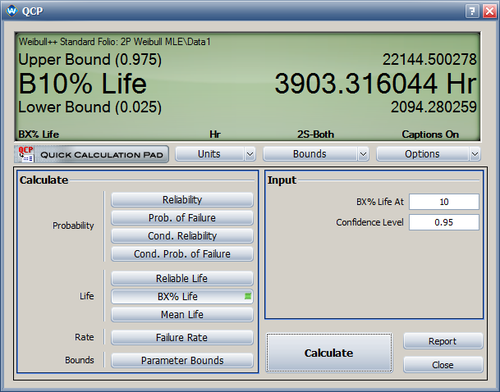The image size is (500, 392).
Task: Click the lower bound value 2094.280259
Action: tap(434, 107)
